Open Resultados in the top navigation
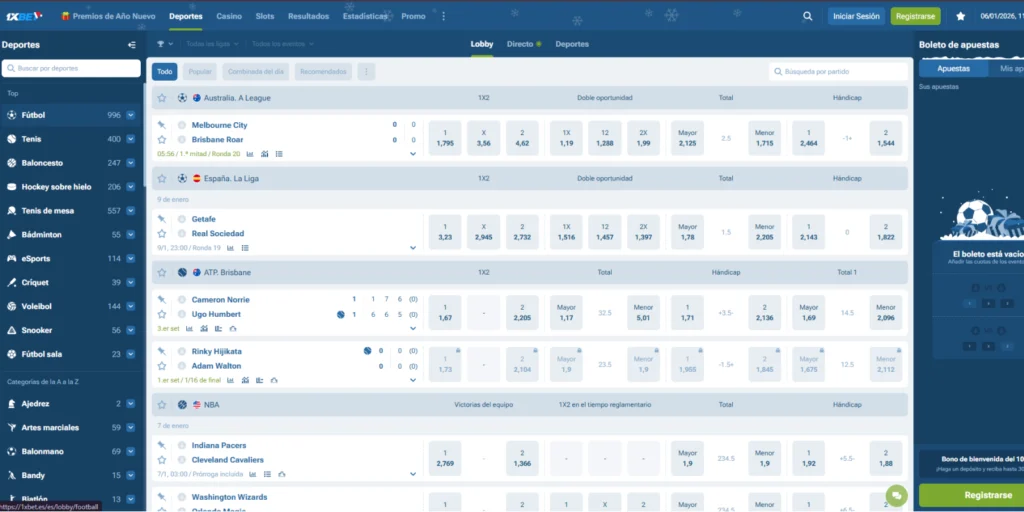The height and width of the screenshot is (512, 1024). pos(308,16)
